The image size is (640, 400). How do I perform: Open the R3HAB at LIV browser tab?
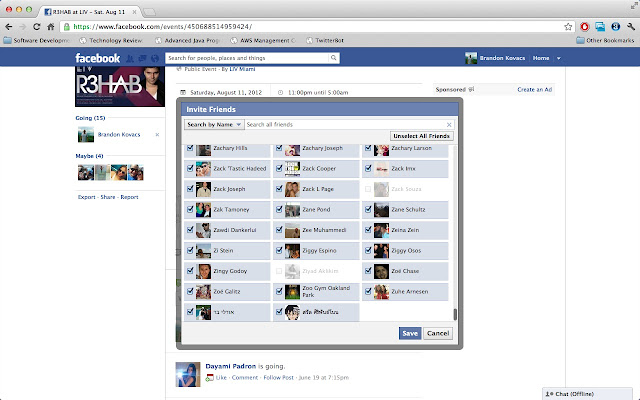88,12
